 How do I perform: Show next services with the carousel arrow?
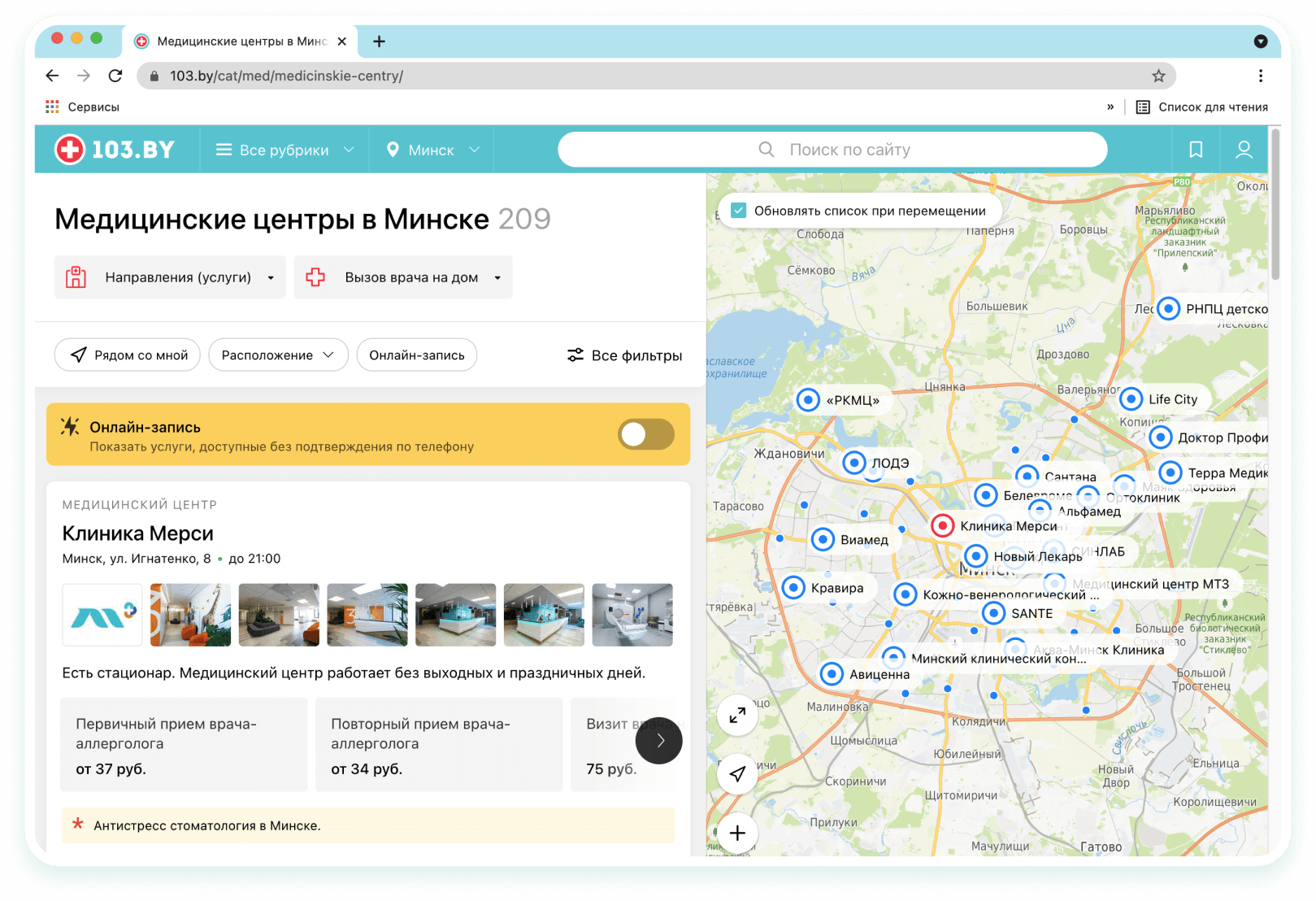(659, 741)
